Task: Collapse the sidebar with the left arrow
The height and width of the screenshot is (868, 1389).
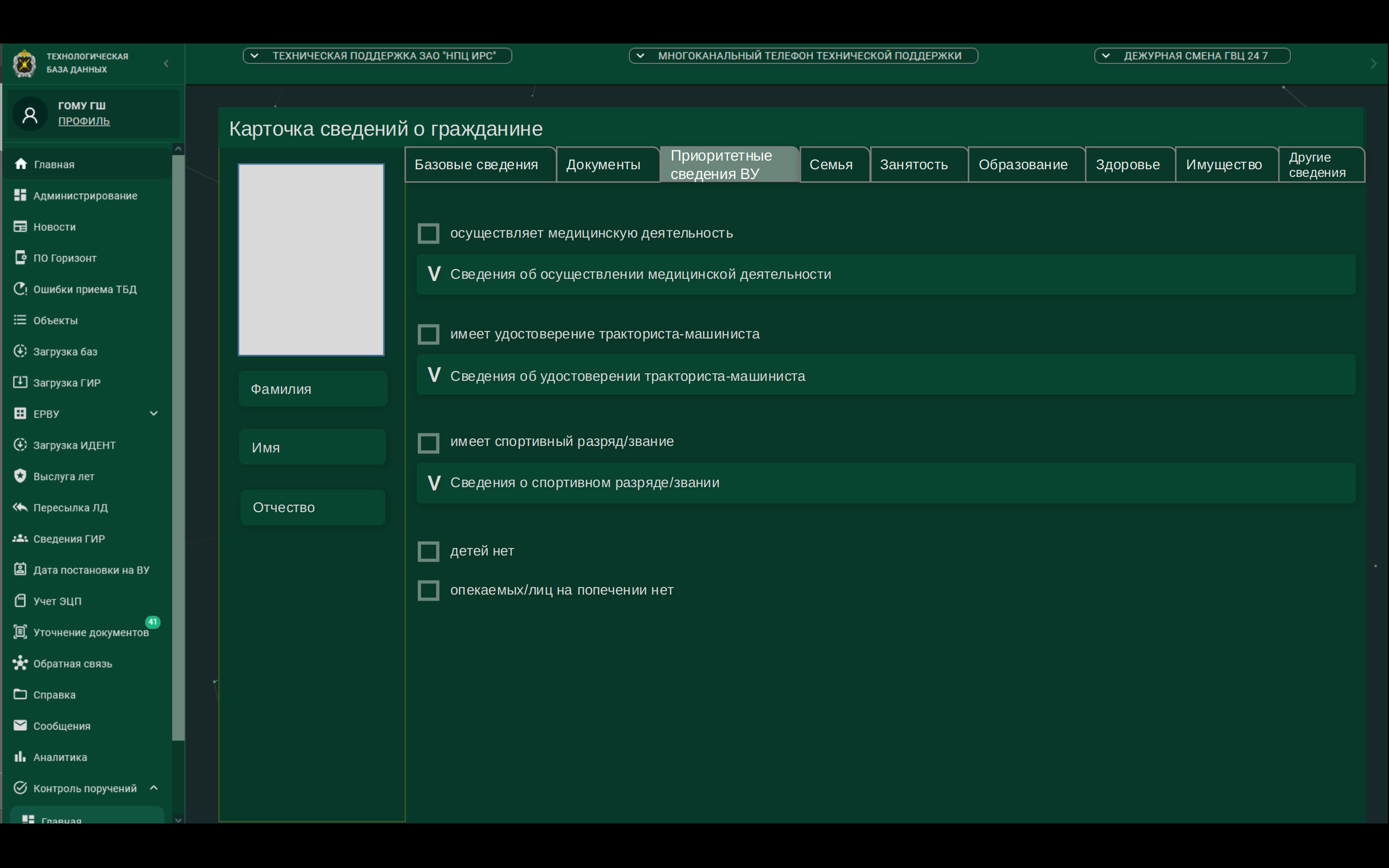Action: 167,63
